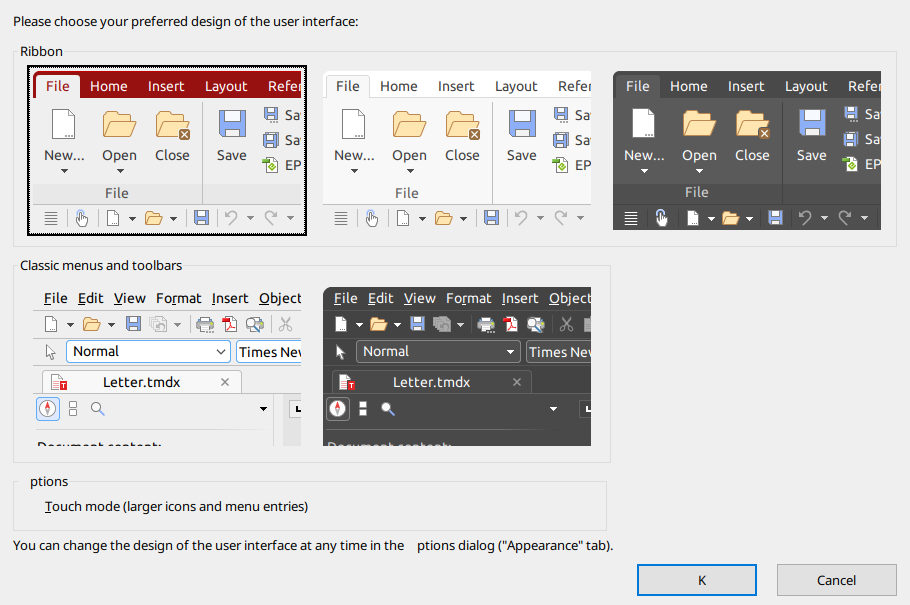Click the printer icon in the dark classic toolbar
910x605 pixels.
coord(486,324)
